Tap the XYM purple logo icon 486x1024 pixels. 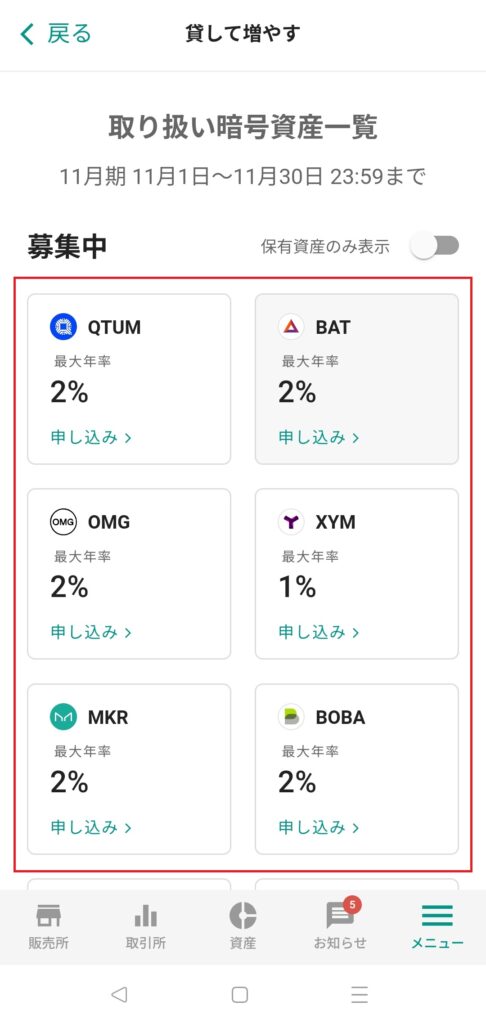[x=291, y=522]
